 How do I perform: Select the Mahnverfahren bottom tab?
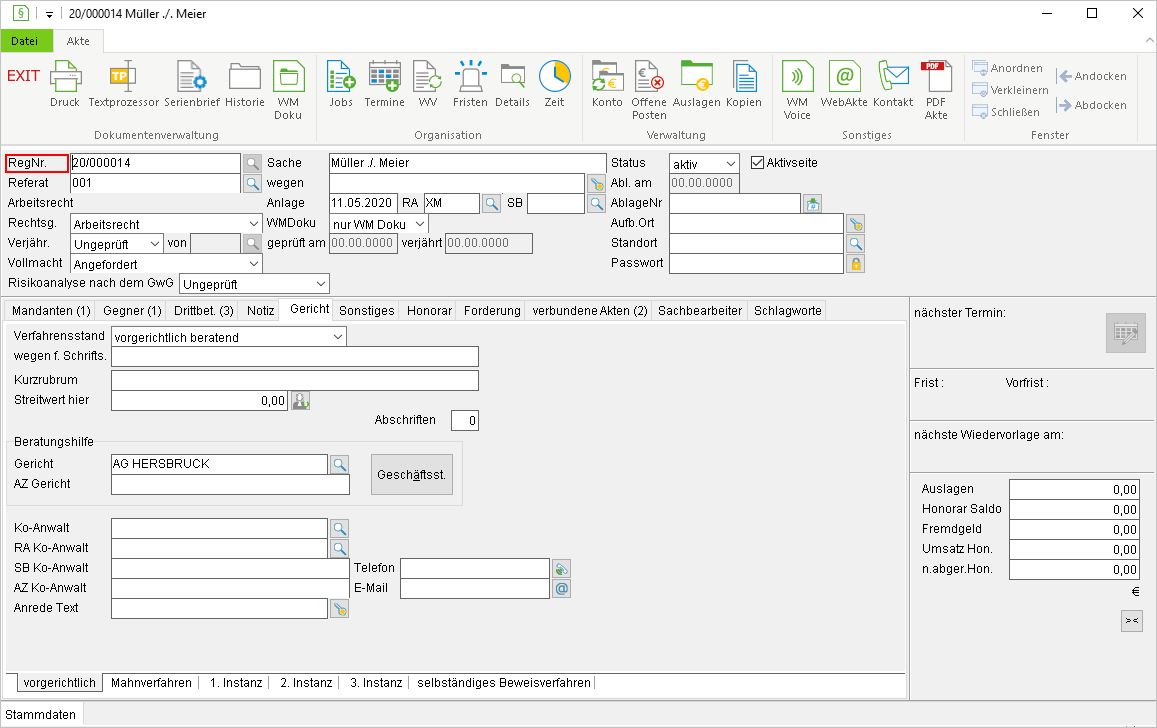[151, 683]
